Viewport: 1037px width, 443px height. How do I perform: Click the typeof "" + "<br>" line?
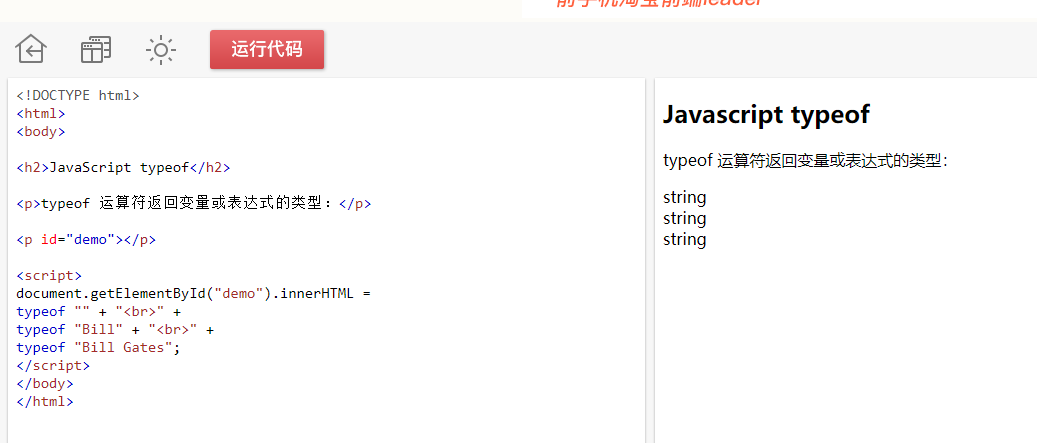click(99, 311)
